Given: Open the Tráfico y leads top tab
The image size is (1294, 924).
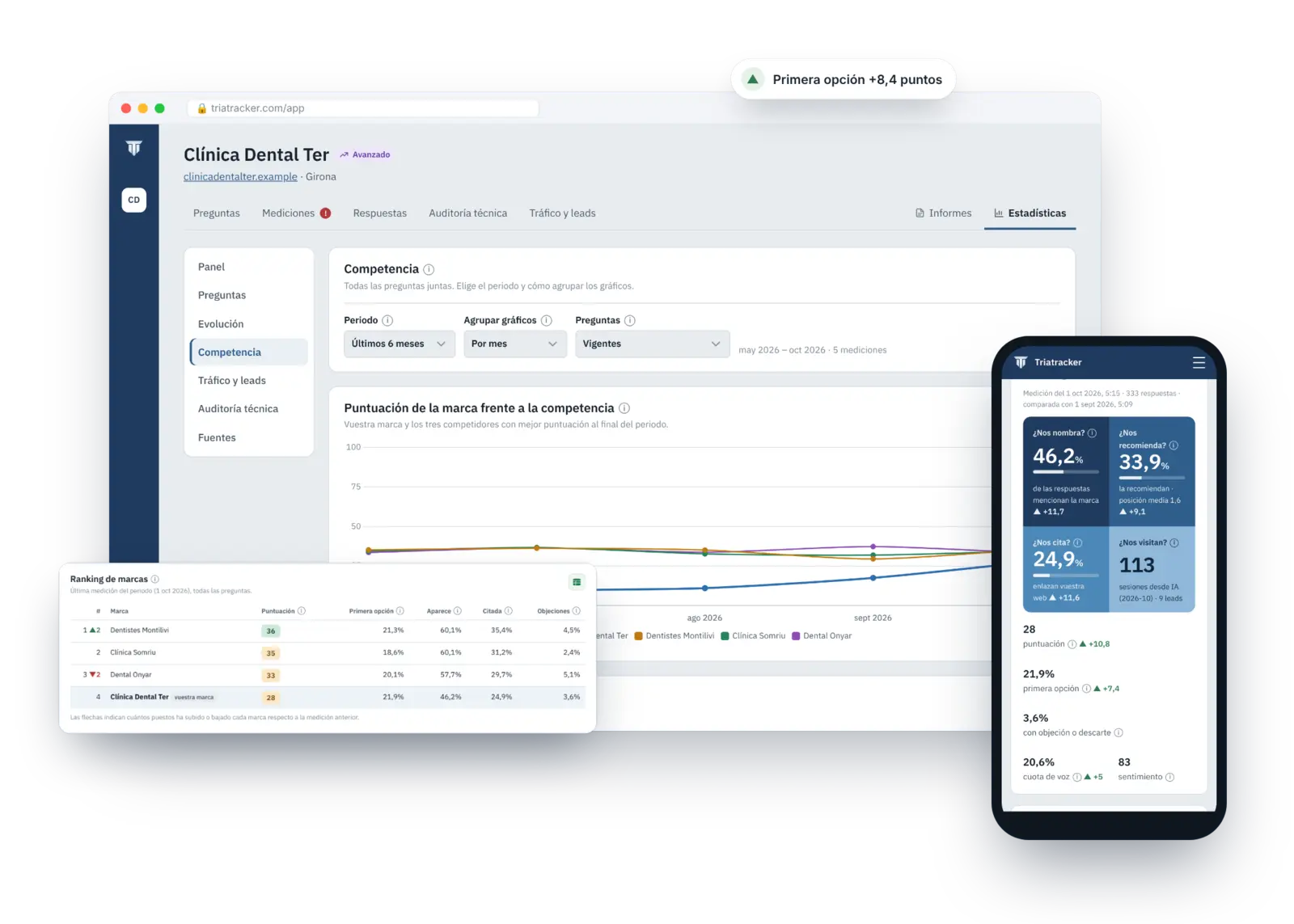Looking at the screenshot, I should tap(562, 213).
